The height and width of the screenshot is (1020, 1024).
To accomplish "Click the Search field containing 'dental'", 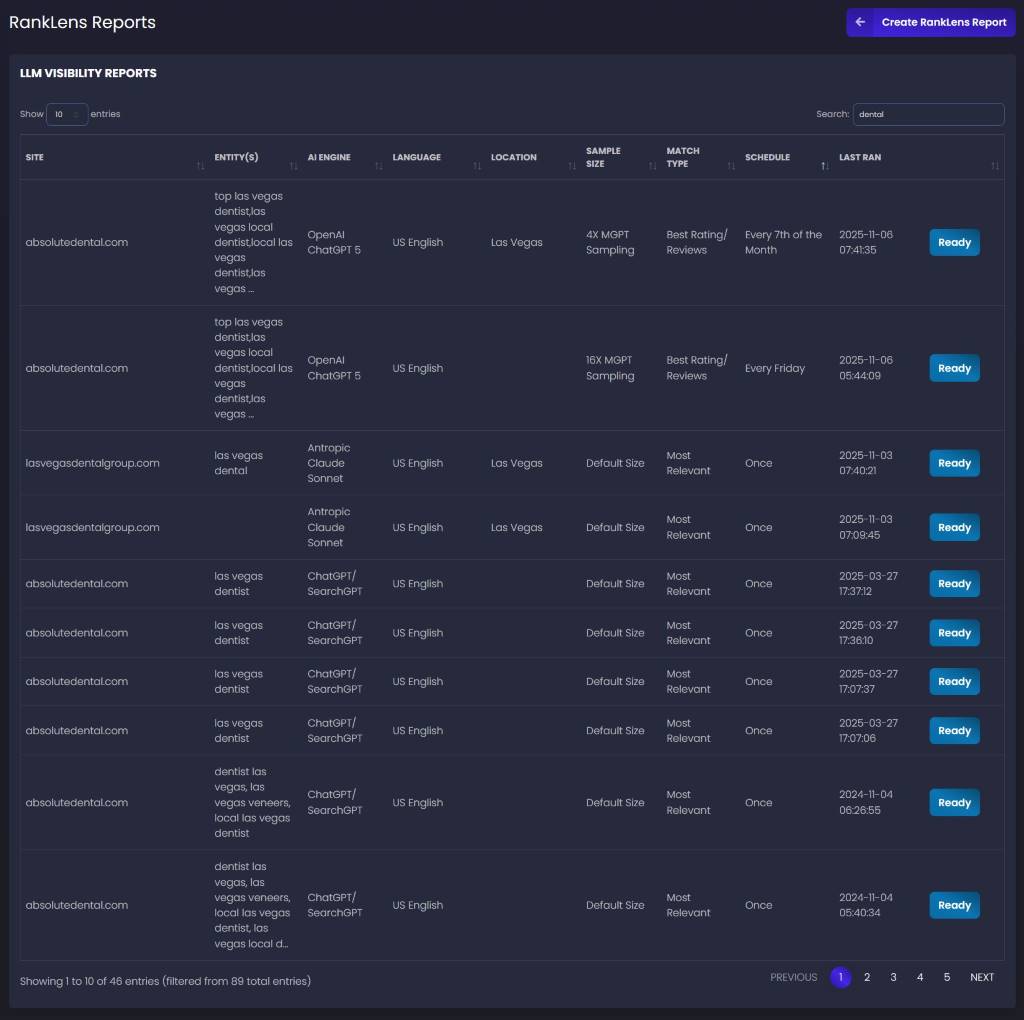I will [928, 114].
